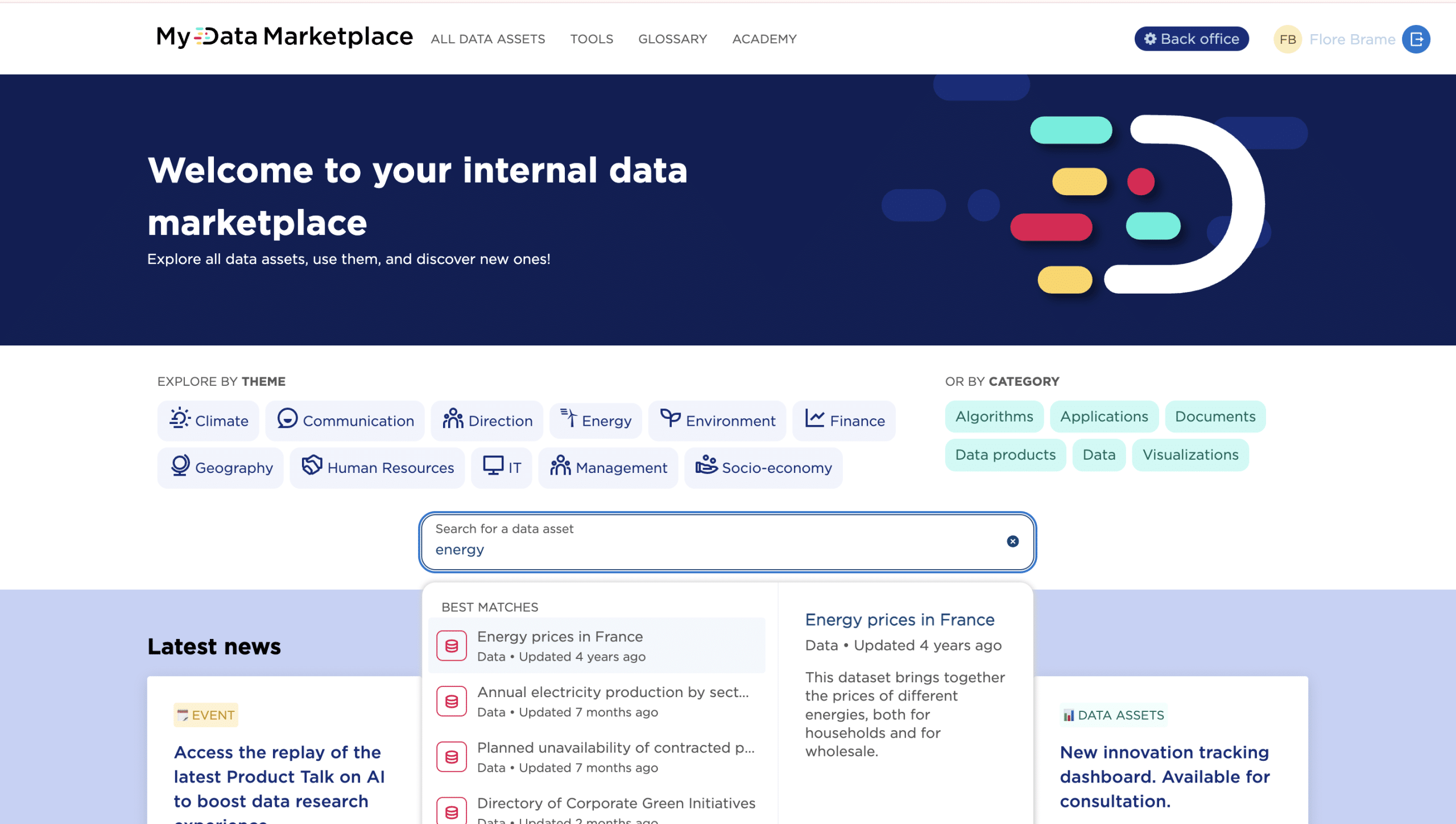The image size is (1456, 824).
Task: Filter by Algorithms category
Action: pyautogui.click(x=994, y=417)
